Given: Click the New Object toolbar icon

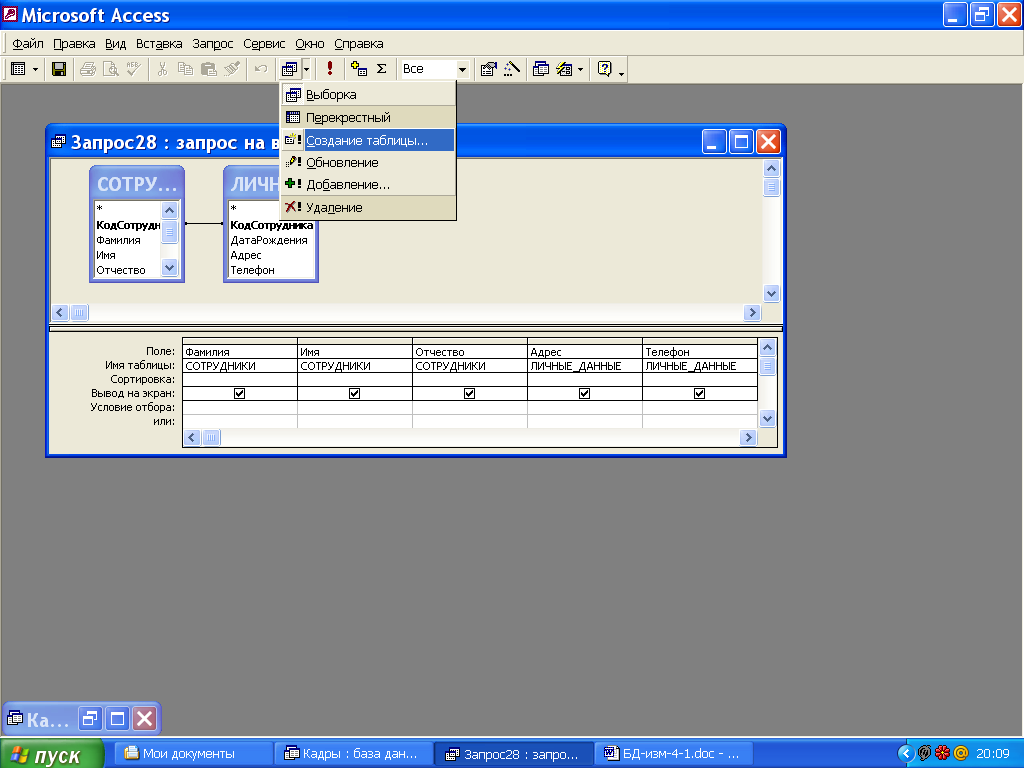Looking at the screenshot, I should (564, 69).
